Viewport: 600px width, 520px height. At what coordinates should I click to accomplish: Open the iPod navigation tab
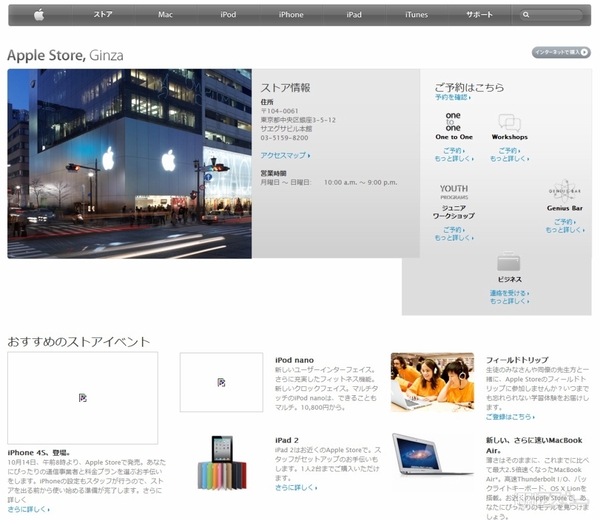coord(228,15)
